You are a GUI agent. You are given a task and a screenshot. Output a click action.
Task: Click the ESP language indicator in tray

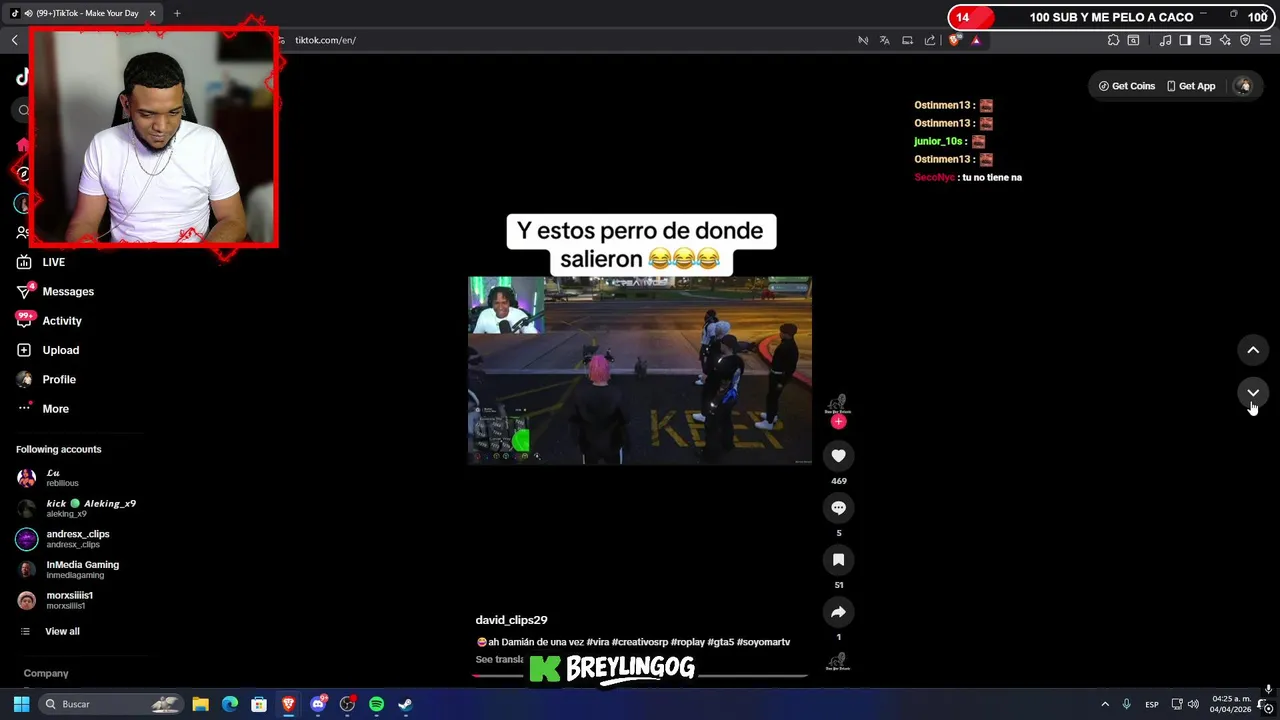click(1152, 704)
